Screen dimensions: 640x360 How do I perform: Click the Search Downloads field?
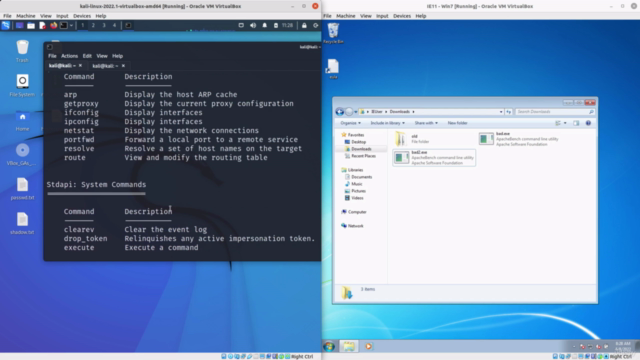[554, 111]
